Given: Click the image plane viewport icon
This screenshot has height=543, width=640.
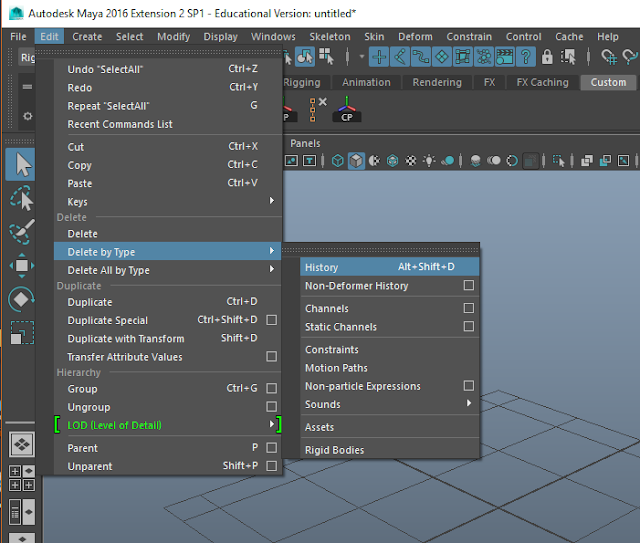Looking at the screenshot, I should pos(291,160).
